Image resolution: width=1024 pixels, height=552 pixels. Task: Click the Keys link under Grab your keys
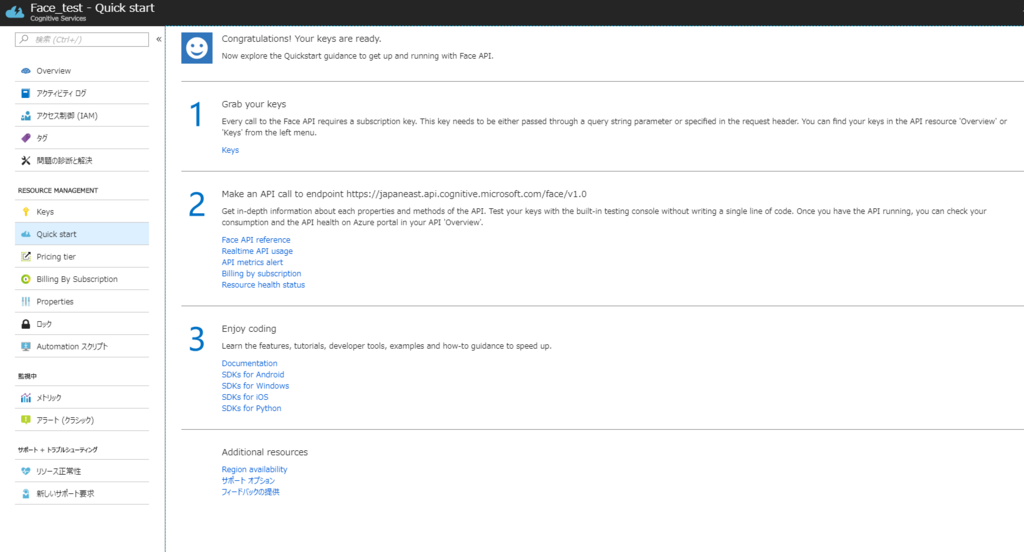pyautogui.click(x=230, y=150)
